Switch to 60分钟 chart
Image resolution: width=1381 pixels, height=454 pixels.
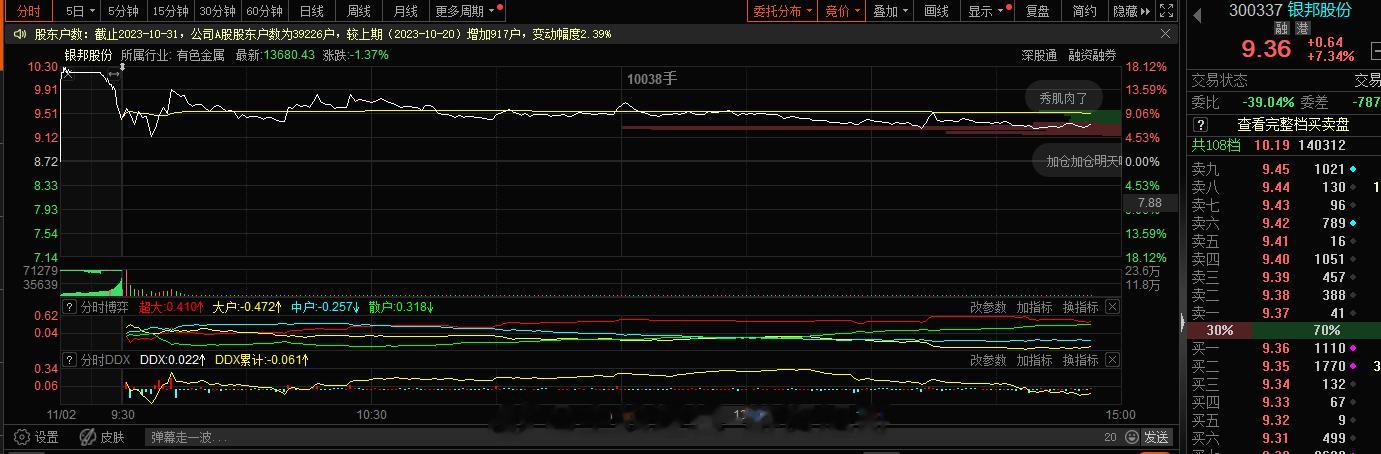(x=264, y=11)
